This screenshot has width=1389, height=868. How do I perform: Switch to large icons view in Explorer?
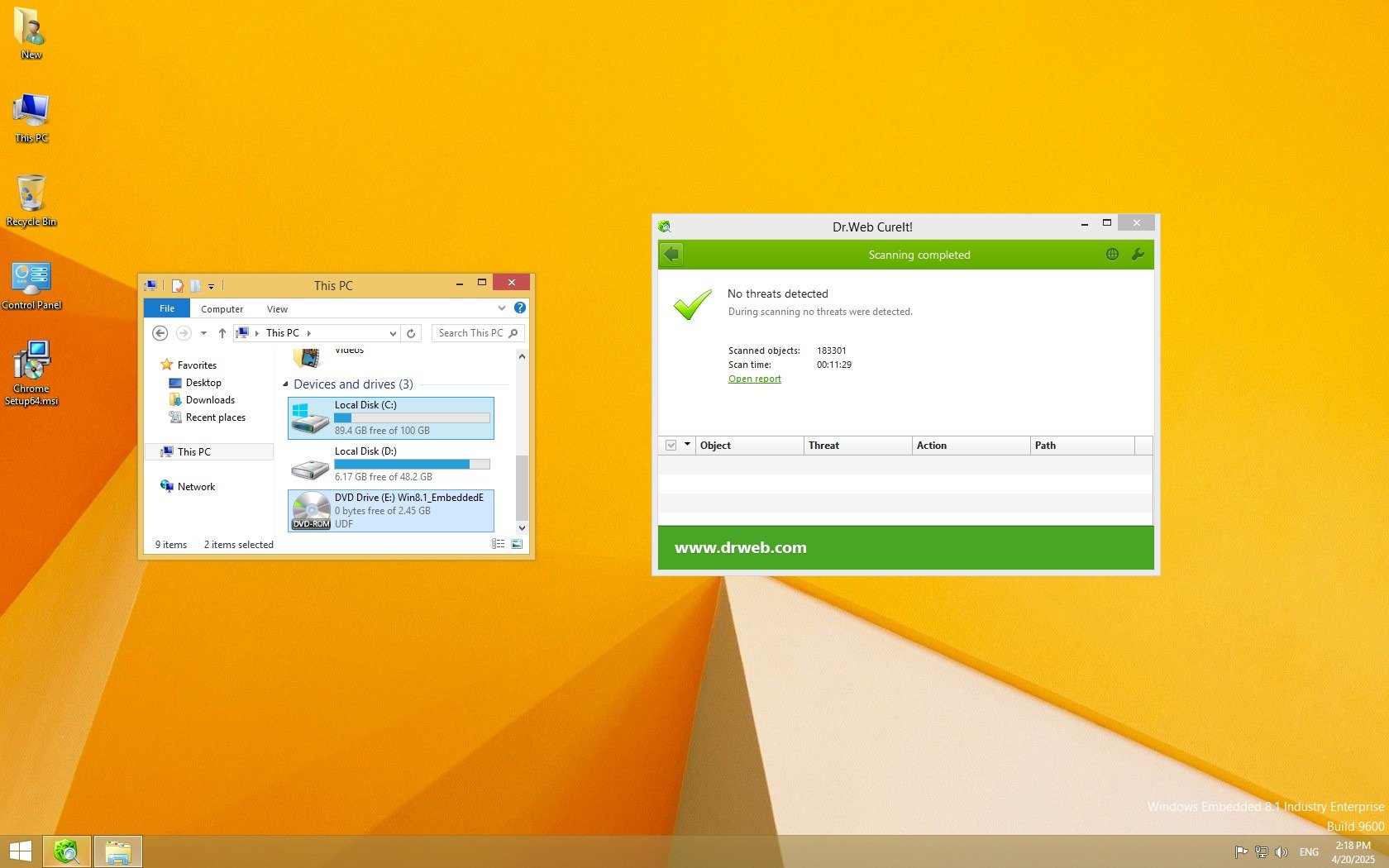click(x=517, y=544)
